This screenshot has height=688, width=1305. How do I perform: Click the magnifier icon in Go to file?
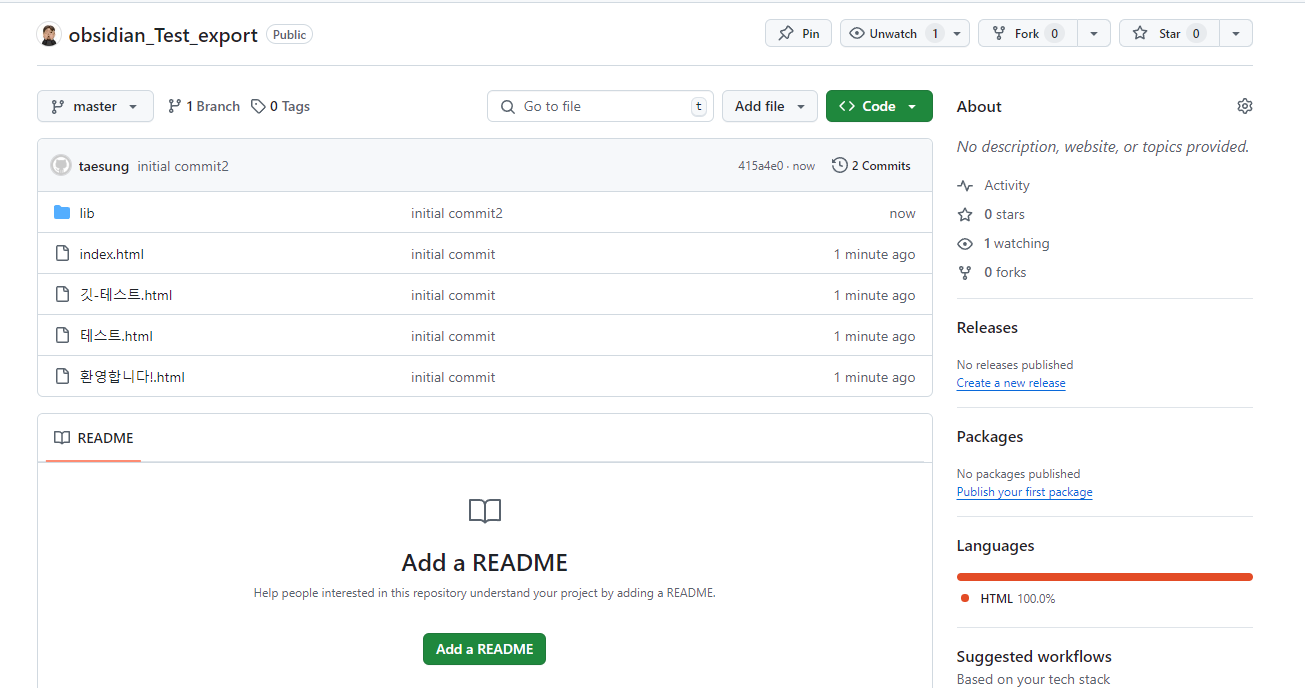click(x=507, y=106)
